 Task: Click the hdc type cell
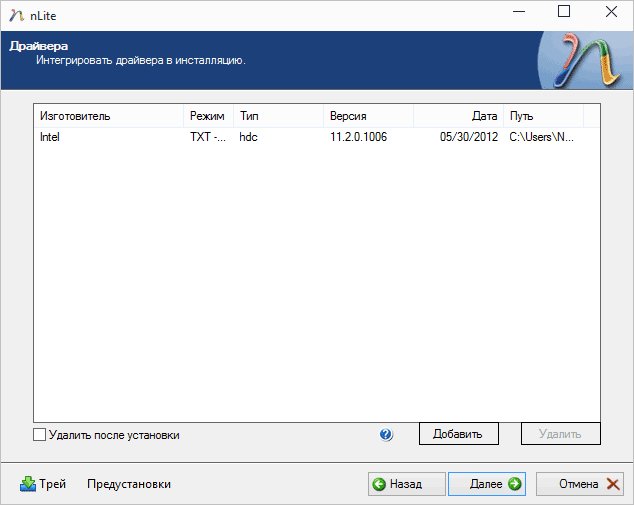[248, 137]
